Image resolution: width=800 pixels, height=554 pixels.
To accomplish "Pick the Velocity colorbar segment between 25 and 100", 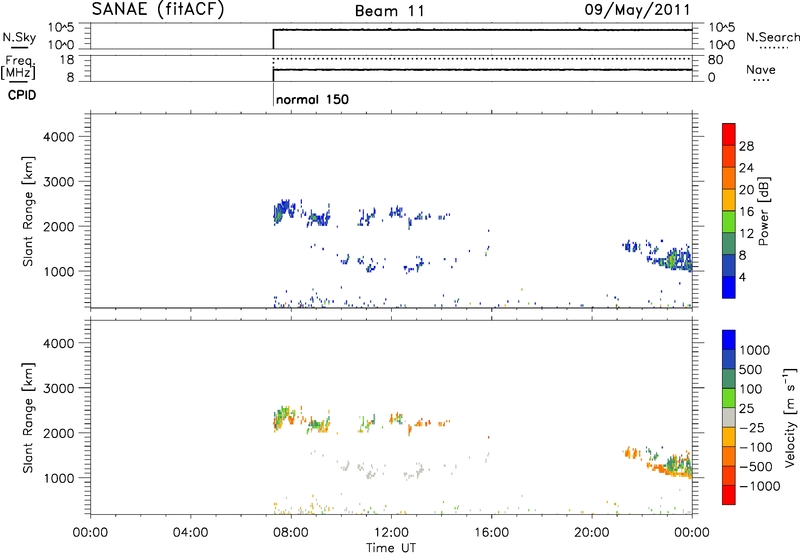I will coord(729,398).
